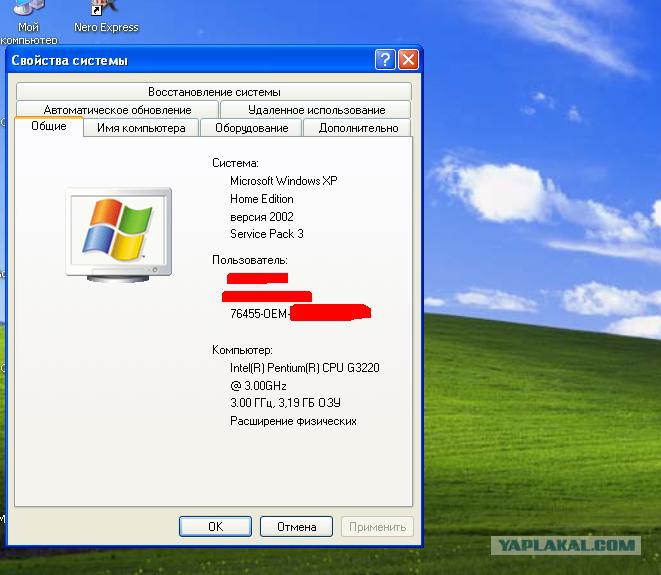Click the 3,19 ГБ ОЗУ memory text
Image resolution: width=661 pixels, height=575 pixels.
(x=309, y=403)
